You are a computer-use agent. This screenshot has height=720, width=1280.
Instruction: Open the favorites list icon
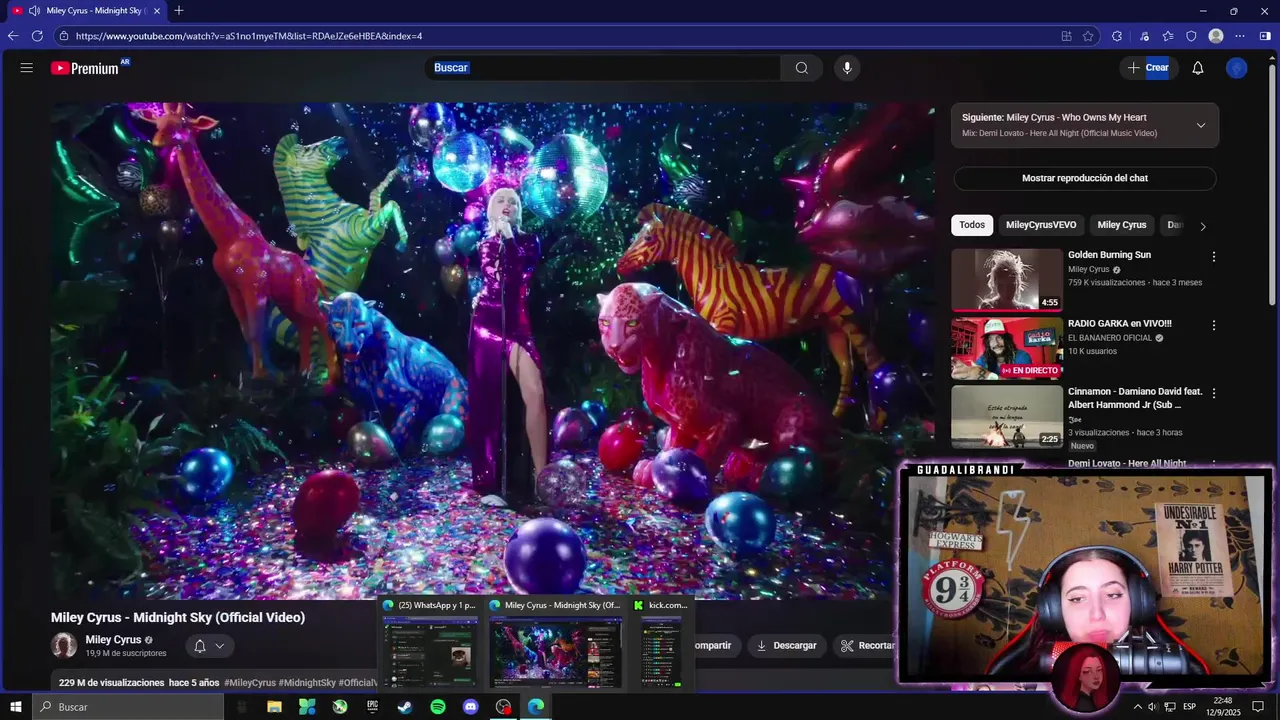[1168, 36]
